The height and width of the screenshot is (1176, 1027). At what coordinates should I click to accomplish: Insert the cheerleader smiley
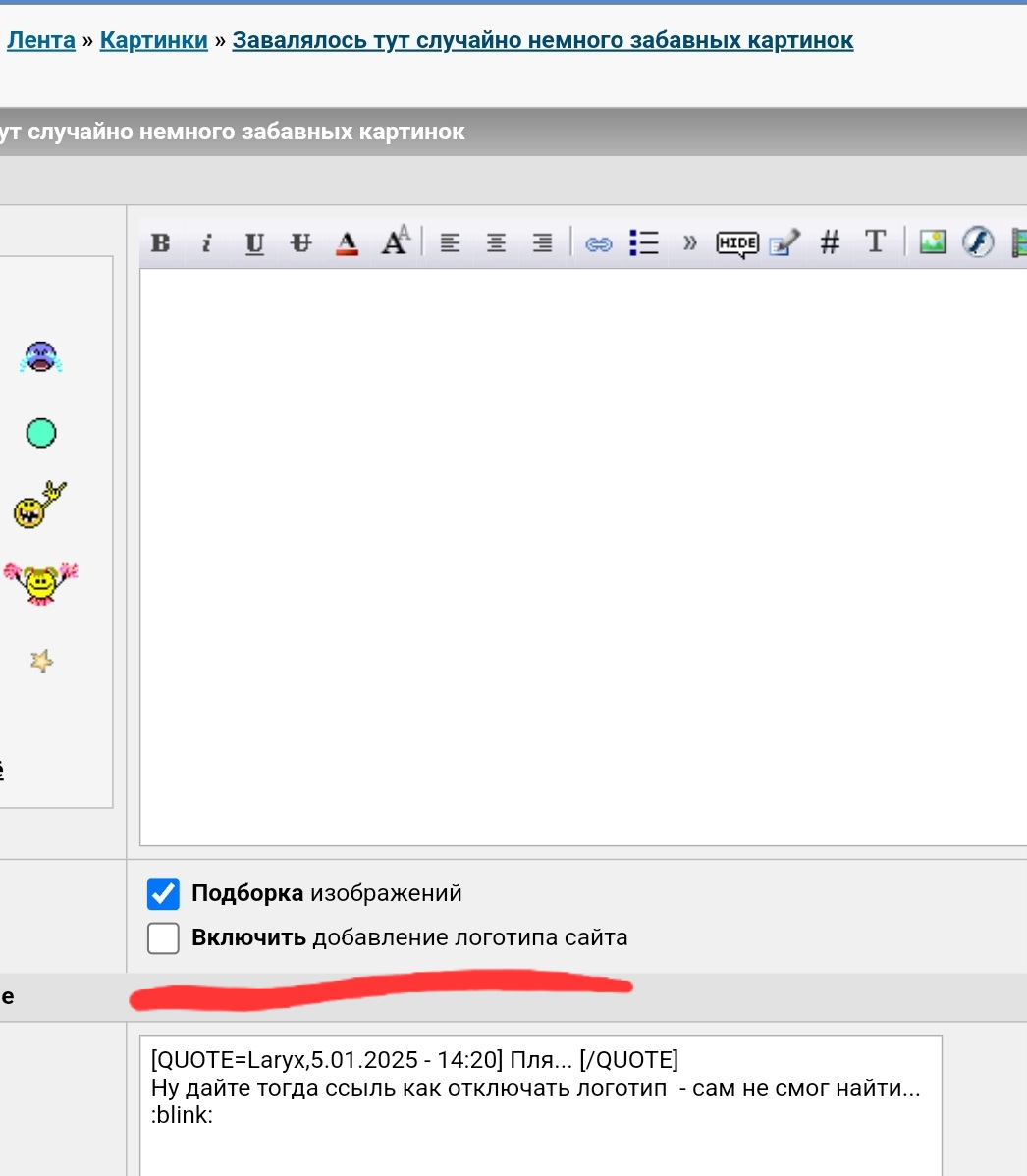40,583
